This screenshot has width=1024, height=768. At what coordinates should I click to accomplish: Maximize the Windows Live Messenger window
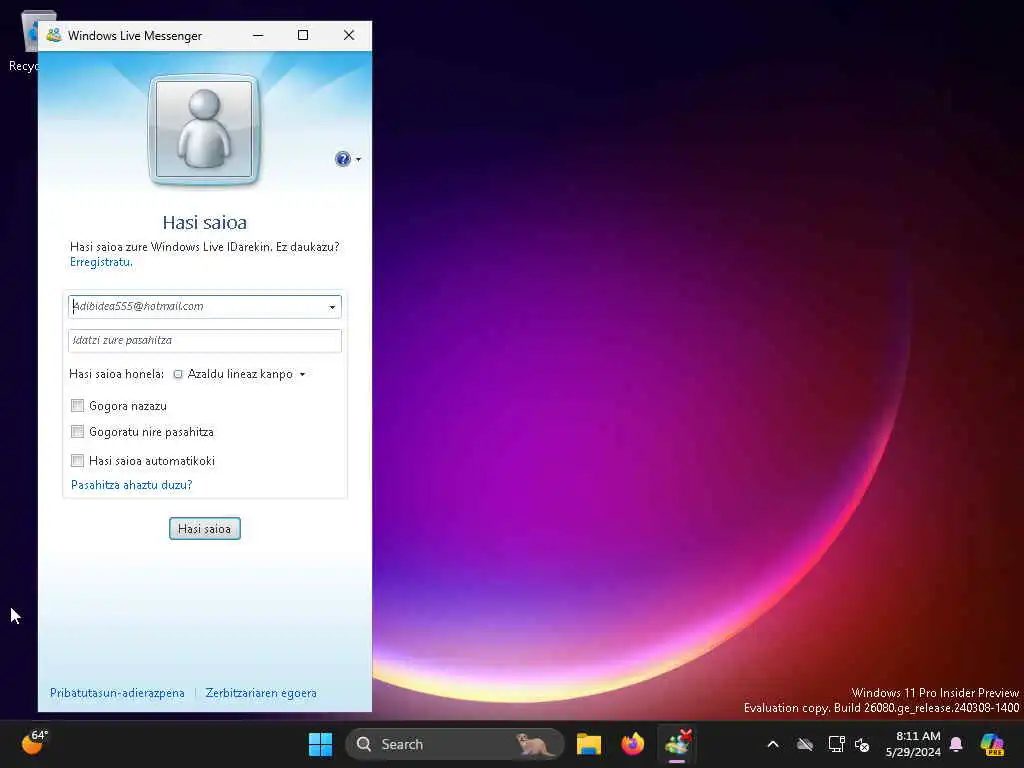[303, 35]
